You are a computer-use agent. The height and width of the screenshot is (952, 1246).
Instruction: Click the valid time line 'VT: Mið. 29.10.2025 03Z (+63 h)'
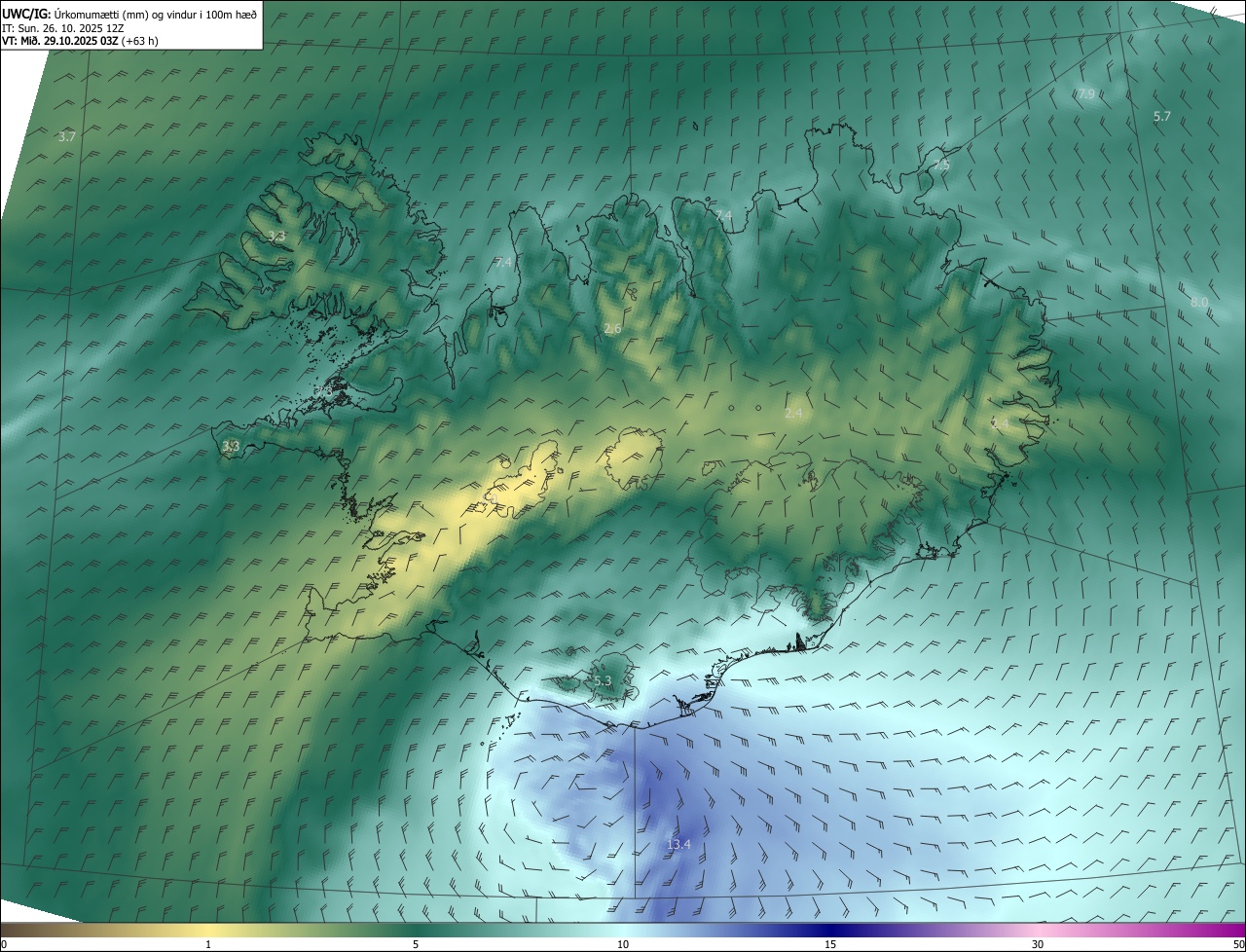tap(80, 41)
